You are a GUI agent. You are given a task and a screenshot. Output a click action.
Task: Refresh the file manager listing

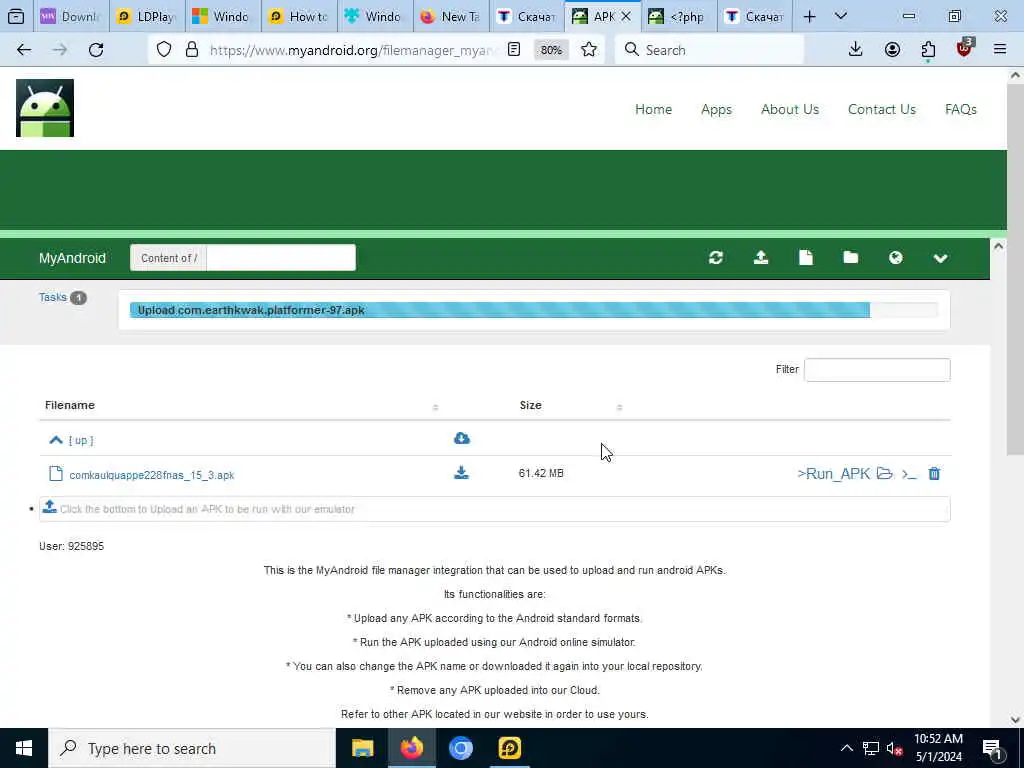(x=716, y=258)
